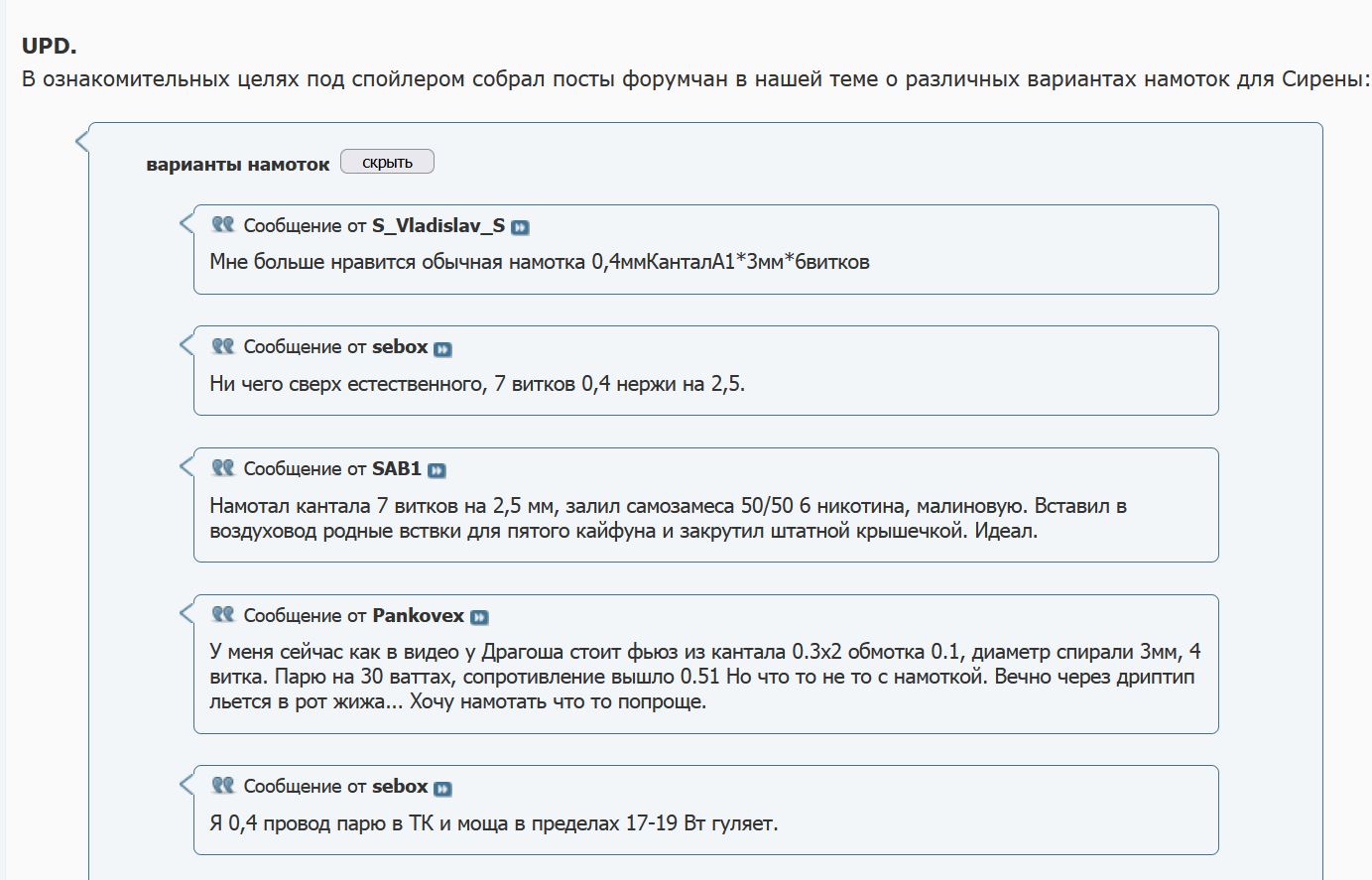1372x880 pixels.
Task: Select the username Pankovex in quote header
Action: pyautogui.click(x=418, y=615)
